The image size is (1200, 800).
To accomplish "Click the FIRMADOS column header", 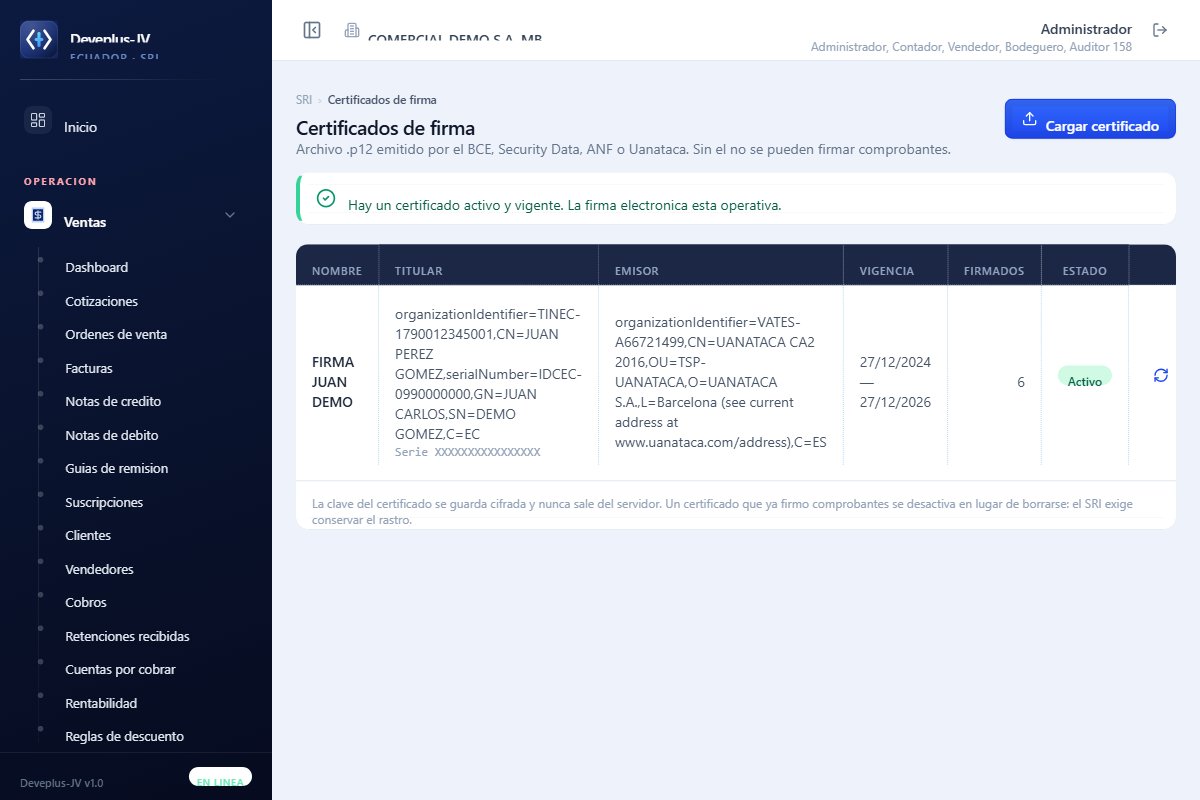I will tap(994, 271).
